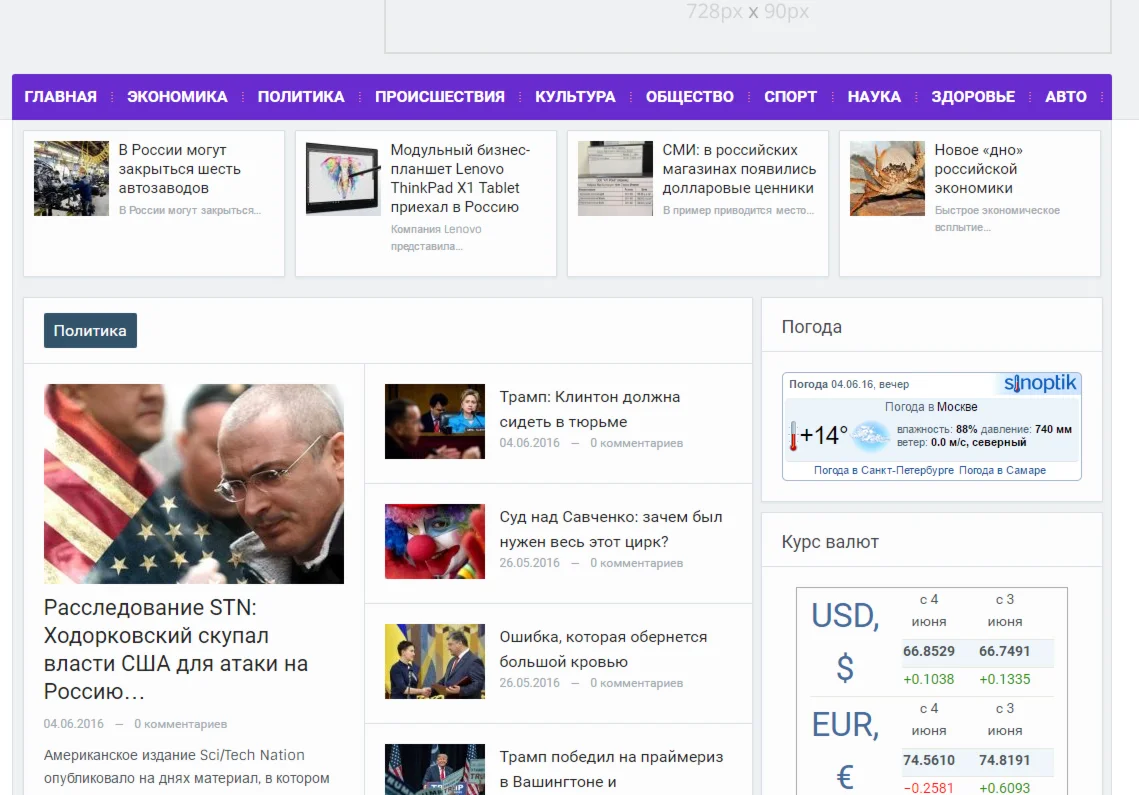The height and width of the screenshot is (795, 1139).
Task: Click the Политика category button
Action: (x=90, y=331)
